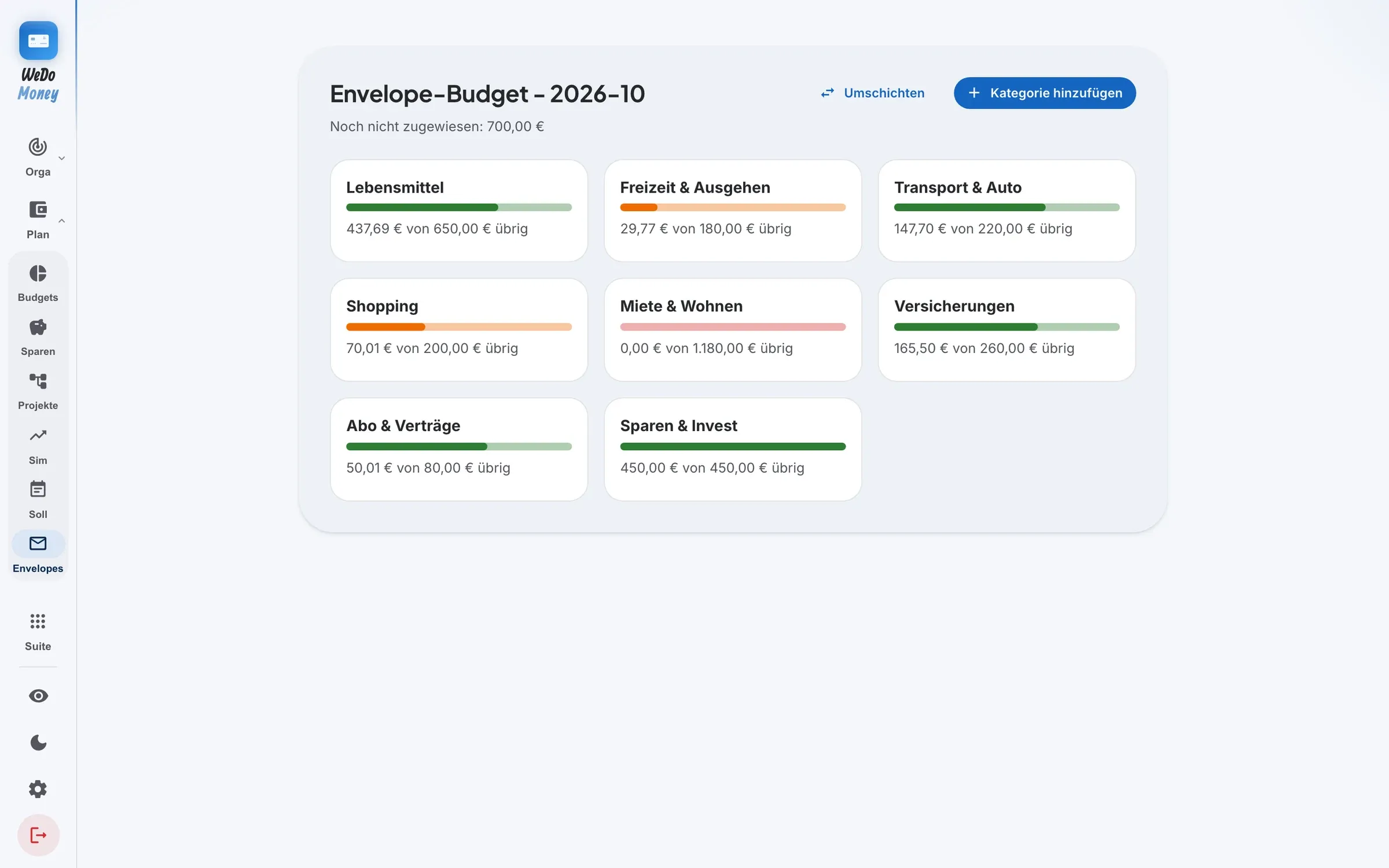
Task: Open the Miete & Wohnen card title
Action: [x=681, y=306]
